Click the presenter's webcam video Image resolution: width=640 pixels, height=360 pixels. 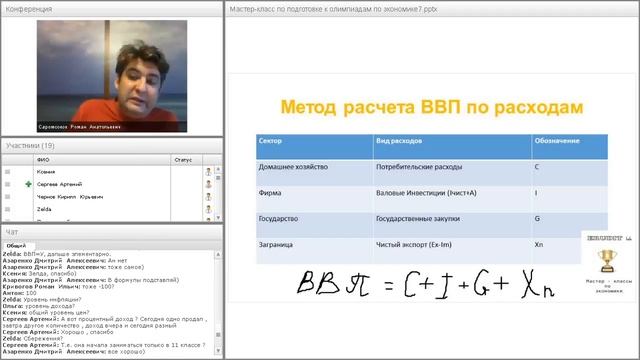[x=112, y=76]
